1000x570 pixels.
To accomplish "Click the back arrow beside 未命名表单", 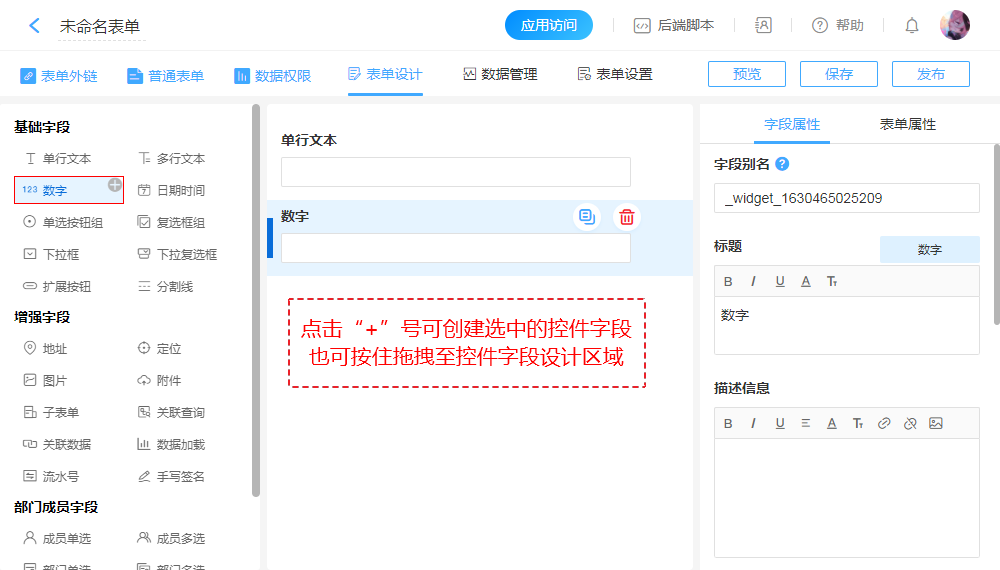I will pyautogui.click(x=34, y=26).
